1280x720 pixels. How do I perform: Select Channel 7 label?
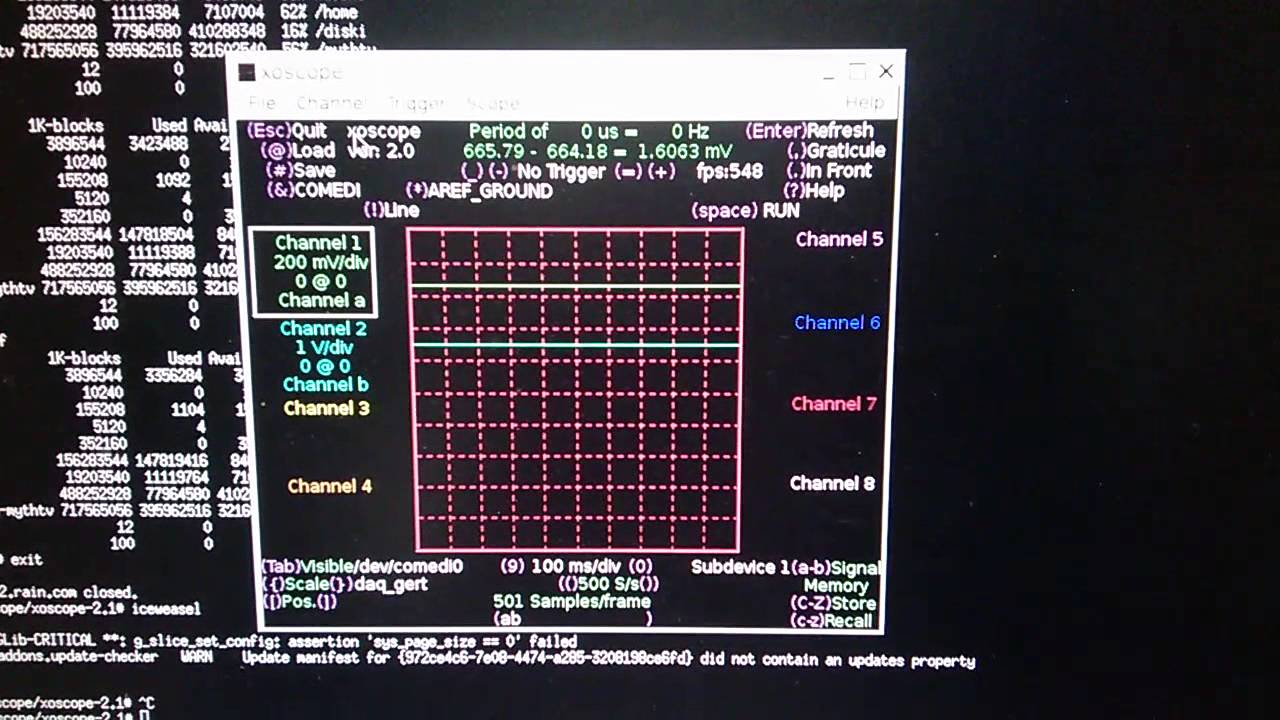click(834, 404)
